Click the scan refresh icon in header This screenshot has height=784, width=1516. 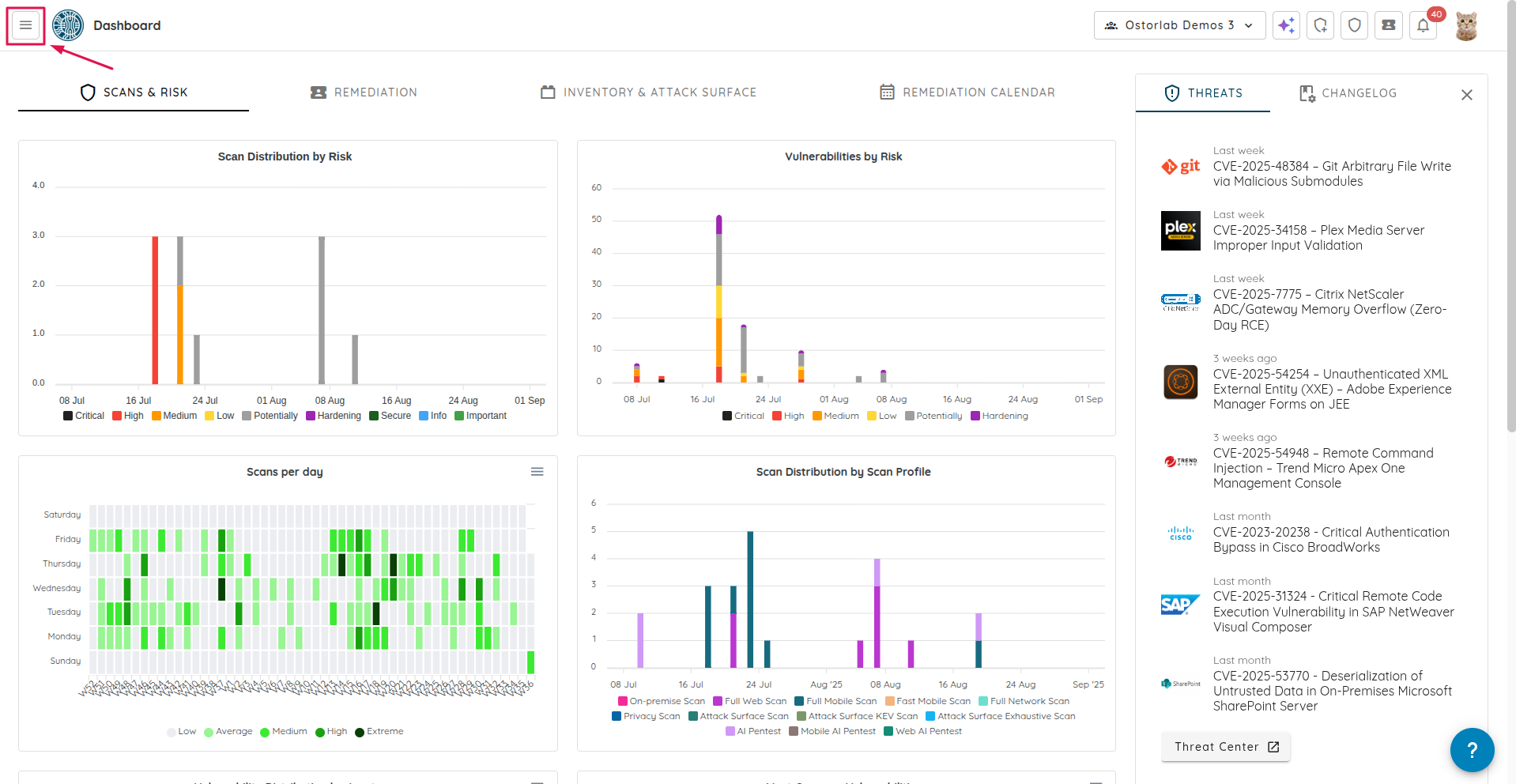click(1320, 25)
